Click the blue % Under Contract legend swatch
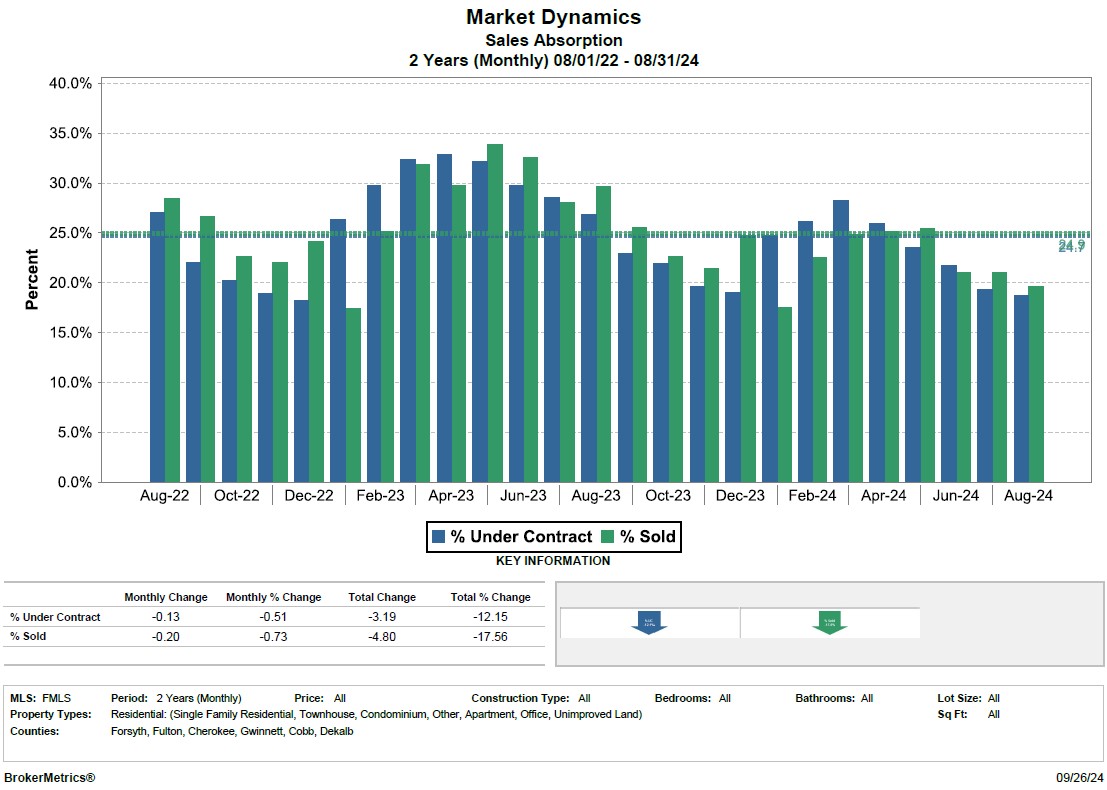 [438, 537]
